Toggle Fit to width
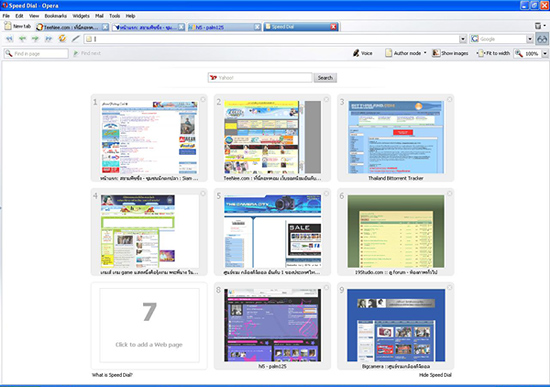This screenshot has height=387, width=550. [x=494, y=53]
